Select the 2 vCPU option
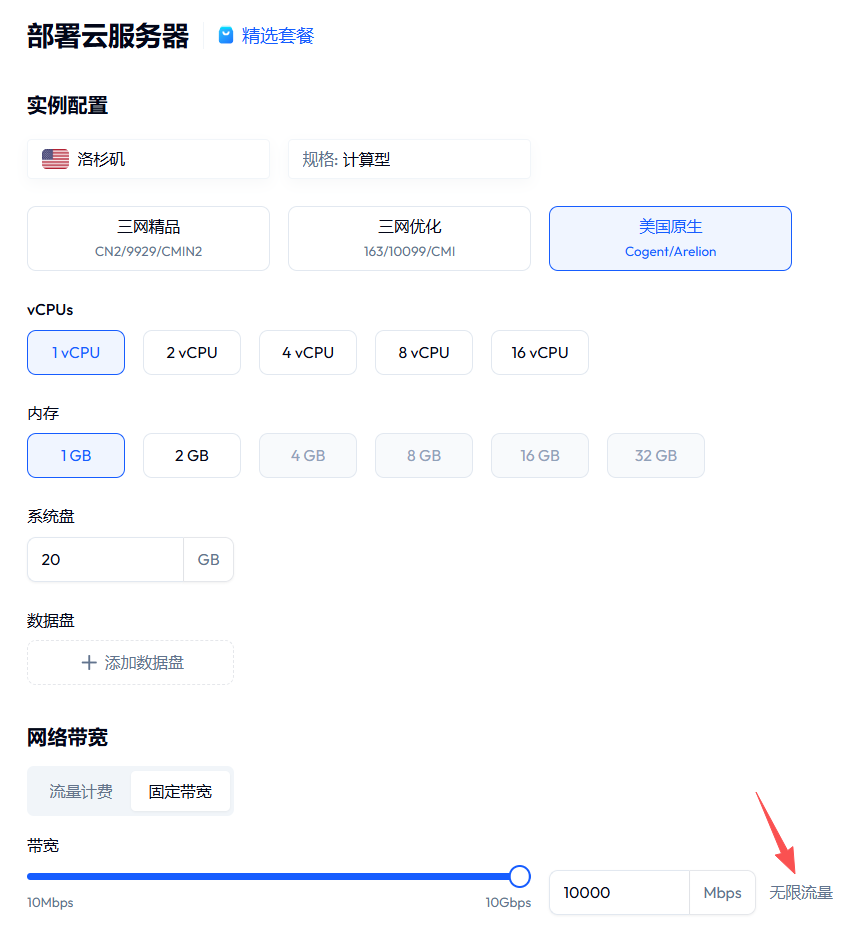Image resolution: width=855 pixels, height=939 pixels. click(x=192, y=353)
